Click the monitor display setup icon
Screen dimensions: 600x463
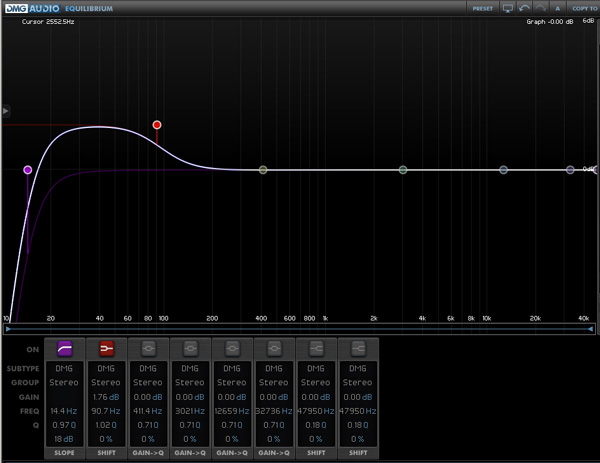coord(507,8)
